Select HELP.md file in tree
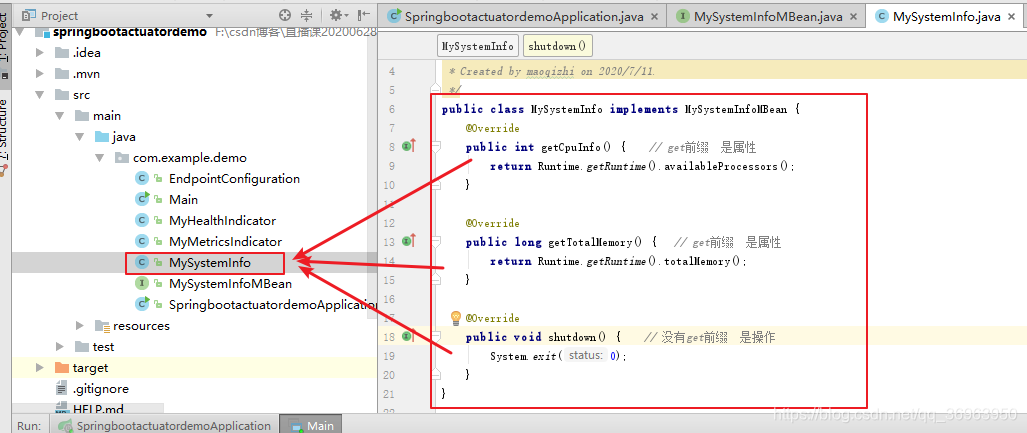The width and height of the screenshot is (1027, 433). [x=98, y=409]
